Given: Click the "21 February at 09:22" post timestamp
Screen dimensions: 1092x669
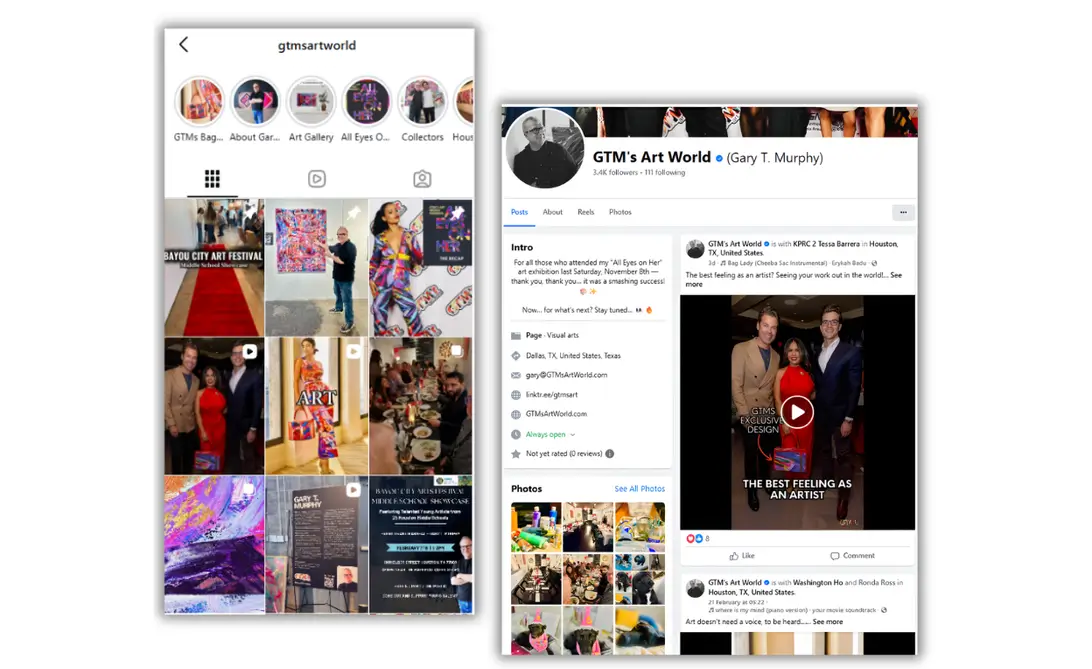Looking at the screenshot, I should [x=736, y=602].
